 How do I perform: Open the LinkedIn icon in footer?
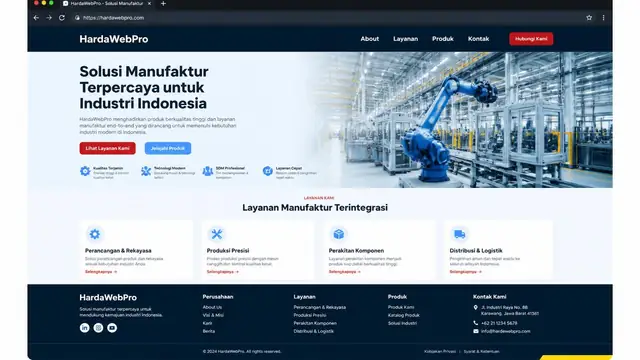pyautogui.click(x=84, y=328)
